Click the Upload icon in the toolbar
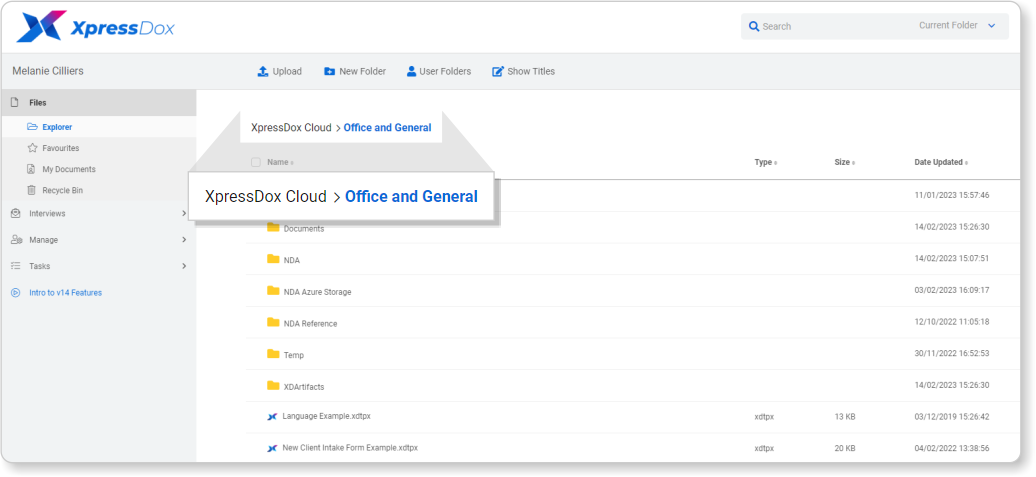This screenshot has height=477, width=1036. click(x=262, y=71)
